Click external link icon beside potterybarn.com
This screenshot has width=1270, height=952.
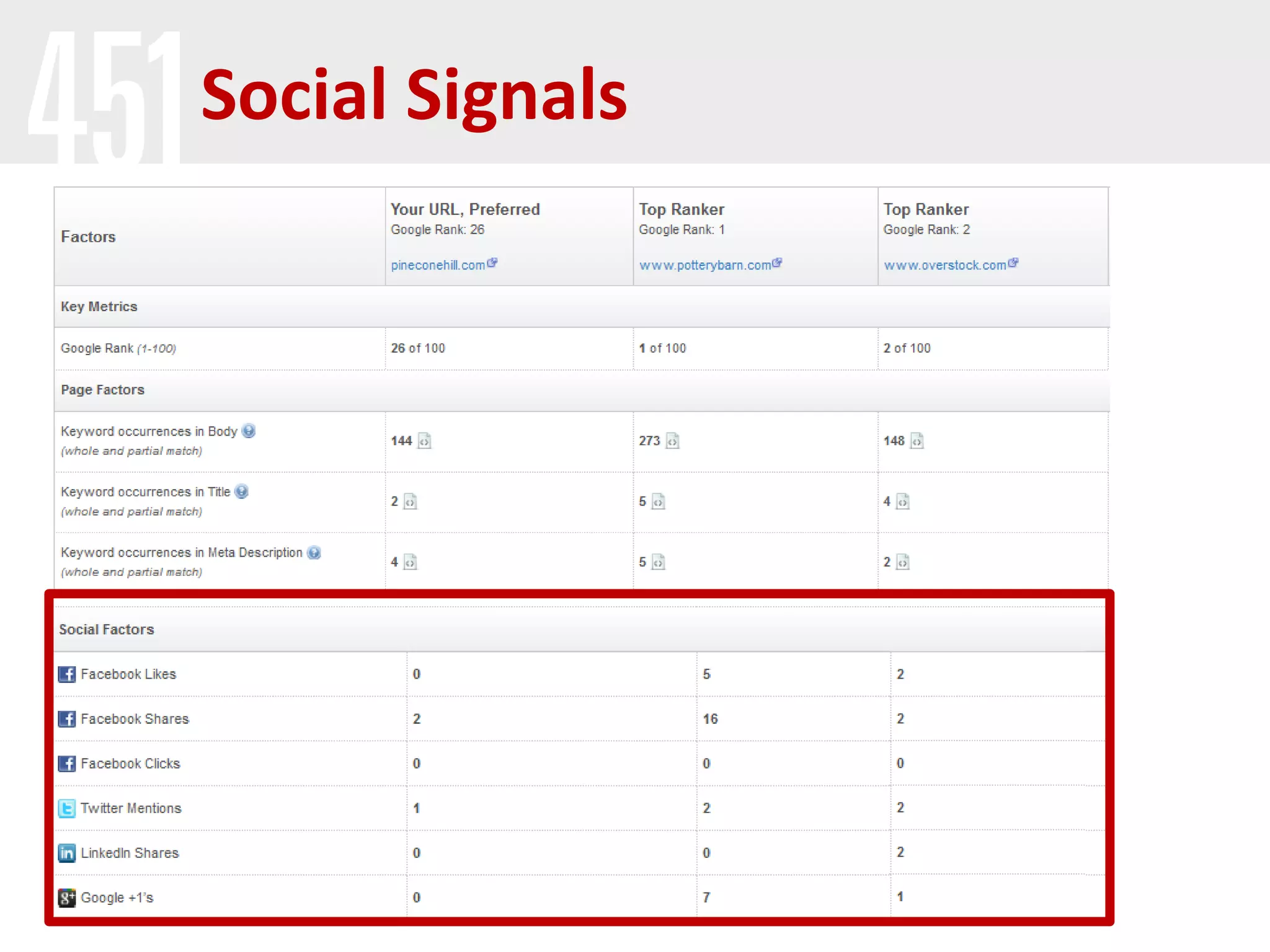click(x=777, y=263)
